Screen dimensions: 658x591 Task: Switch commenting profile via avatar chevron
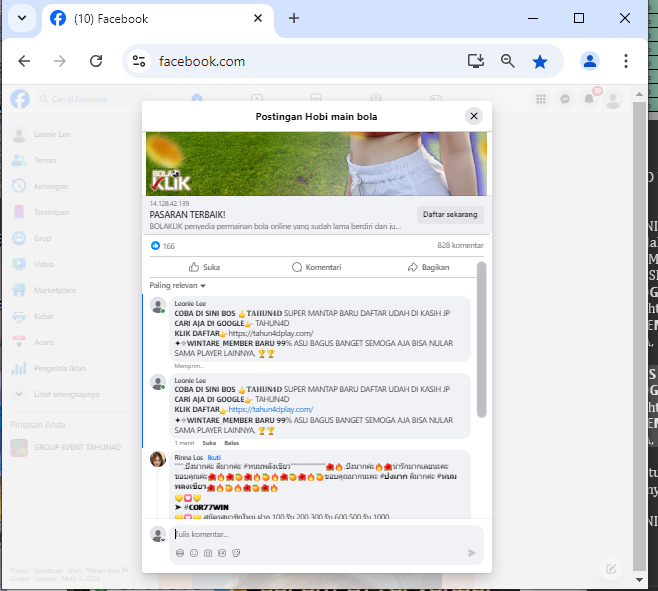163,540
